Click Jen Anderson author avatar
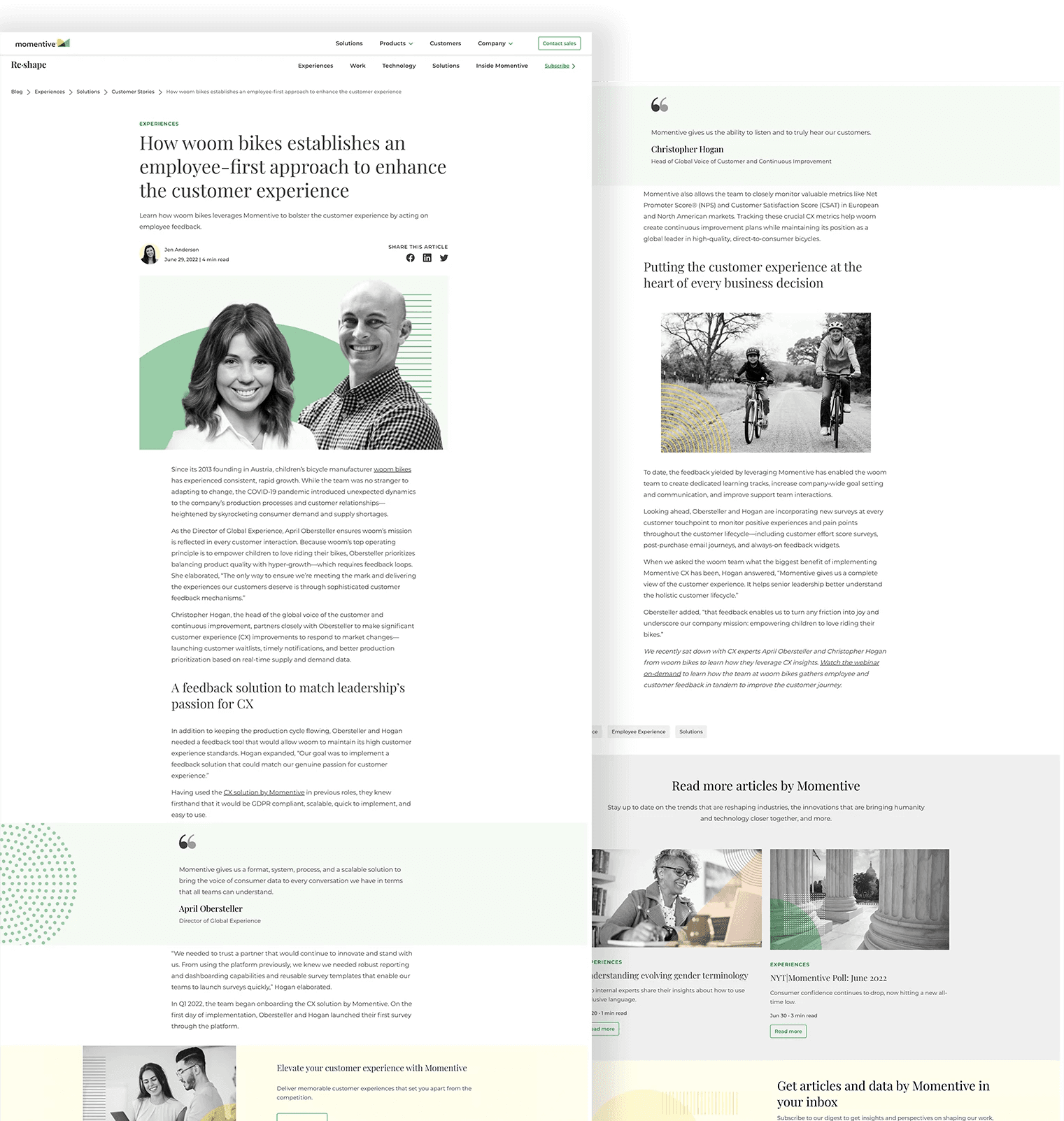 click(149, 254)
